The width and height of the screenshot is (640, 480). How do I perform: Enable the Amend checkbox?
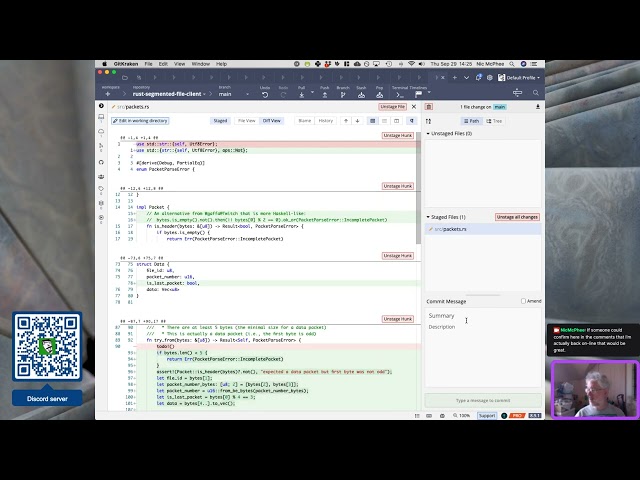[x=523, y=301]
